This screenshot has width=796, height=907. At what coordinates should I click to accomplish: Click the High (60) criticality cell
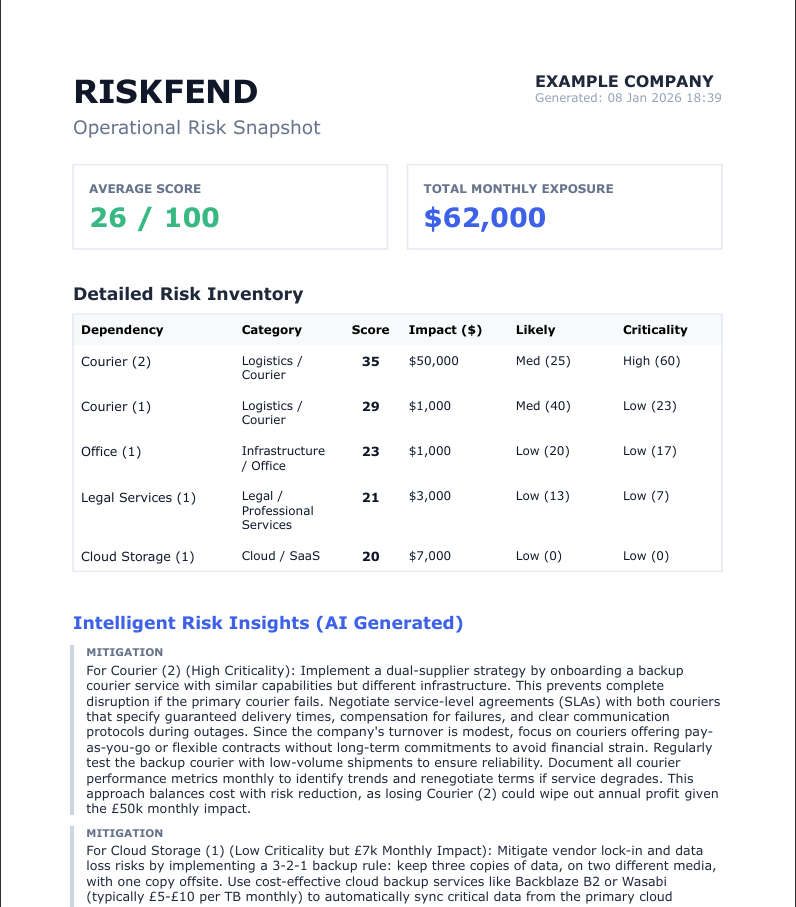(651, 361)
